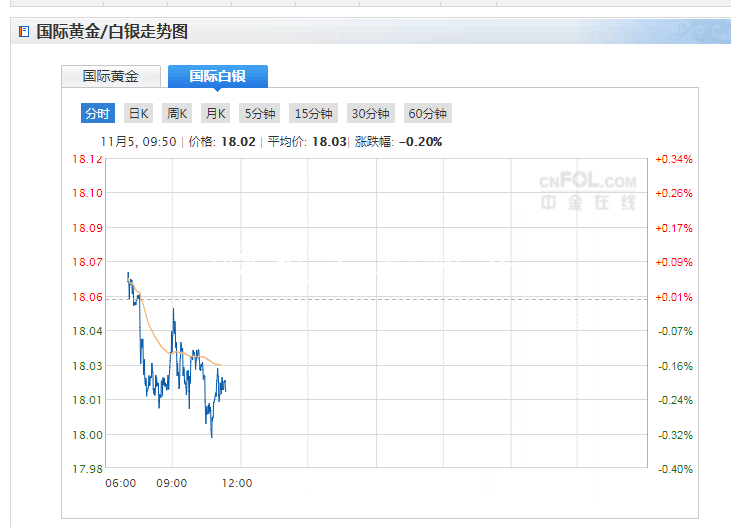The width and height of the screenshot is (731, 527).
Task: Click the 价格 18.02 value
Action: click(x=238, y=142)
